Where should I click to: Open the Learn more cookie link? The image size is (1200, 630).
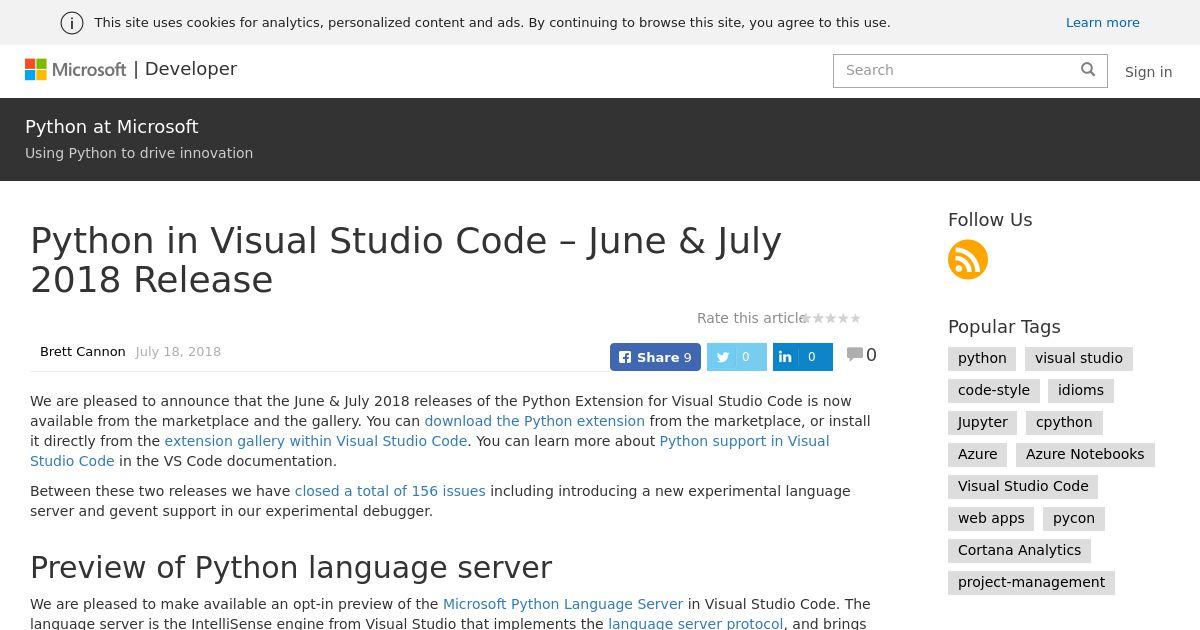[1102, 23]
